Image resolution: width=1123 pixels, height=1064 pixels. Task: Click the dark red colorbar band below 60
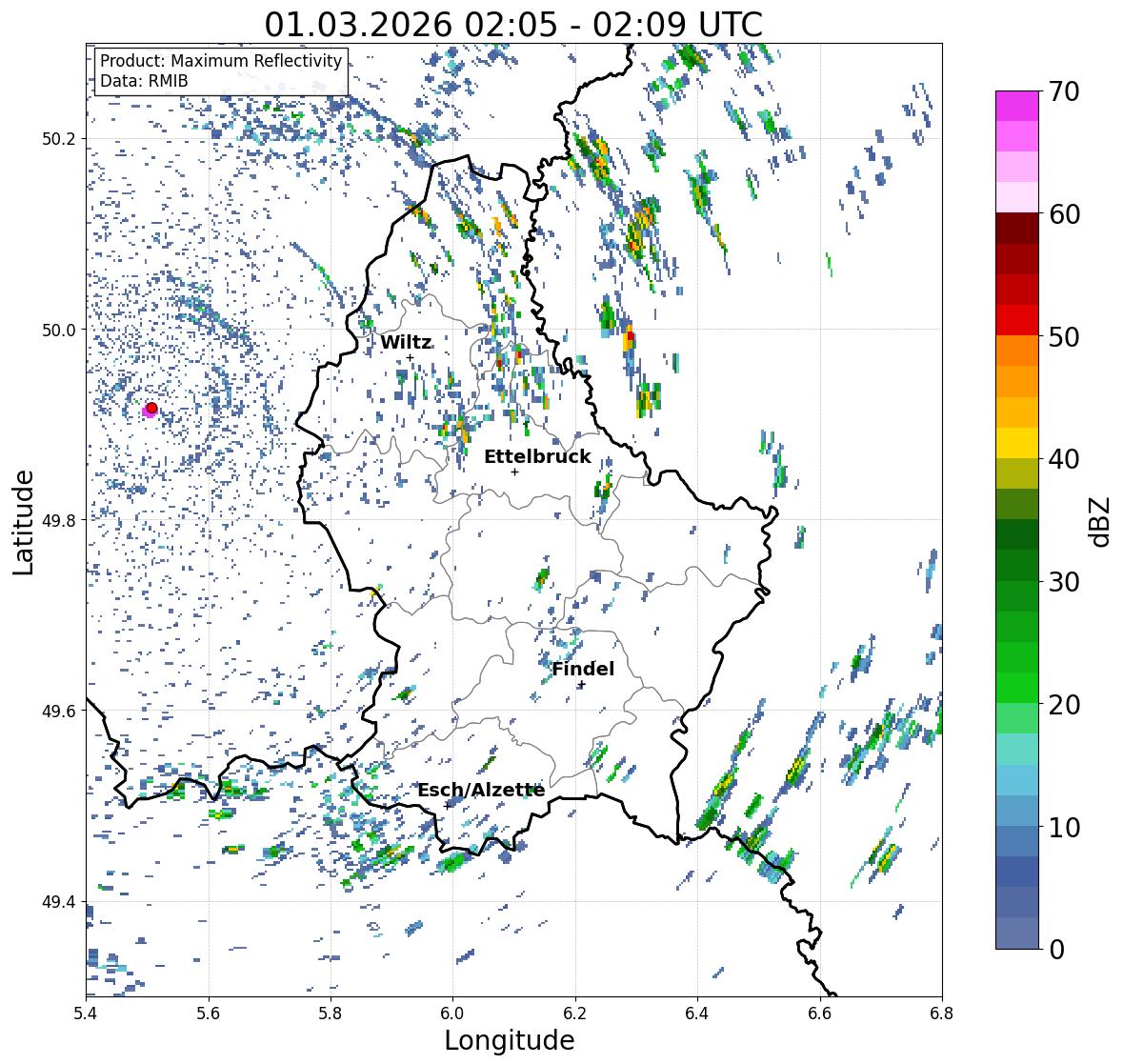point(1017,228)
